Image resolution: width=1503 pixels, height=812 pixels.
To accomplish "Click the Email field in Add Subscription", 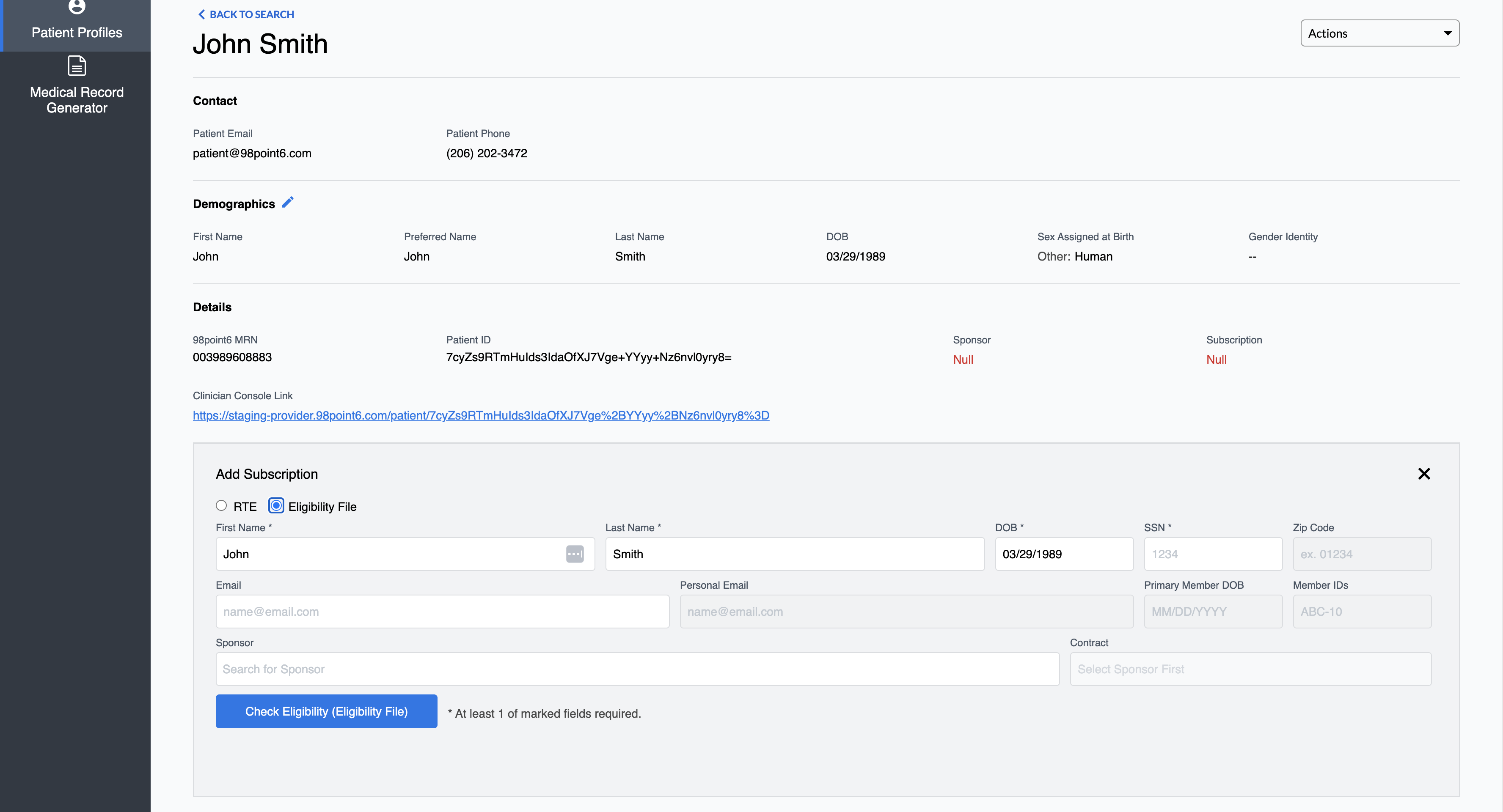I will [442, 612].
